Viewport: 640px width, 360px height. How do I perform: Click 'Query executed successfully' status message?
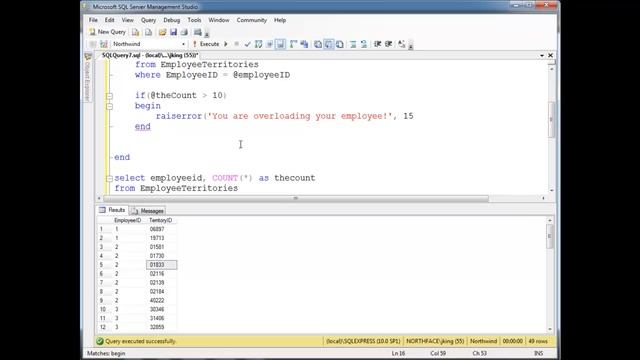point(140,341)
